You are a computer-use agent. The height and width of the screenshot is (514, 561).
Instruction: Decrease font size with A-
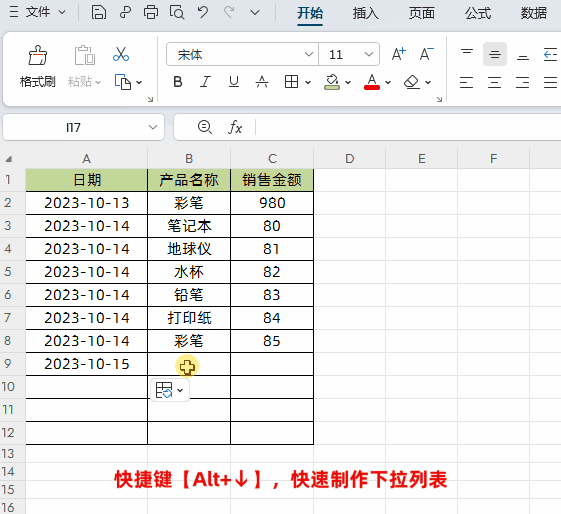426,54
